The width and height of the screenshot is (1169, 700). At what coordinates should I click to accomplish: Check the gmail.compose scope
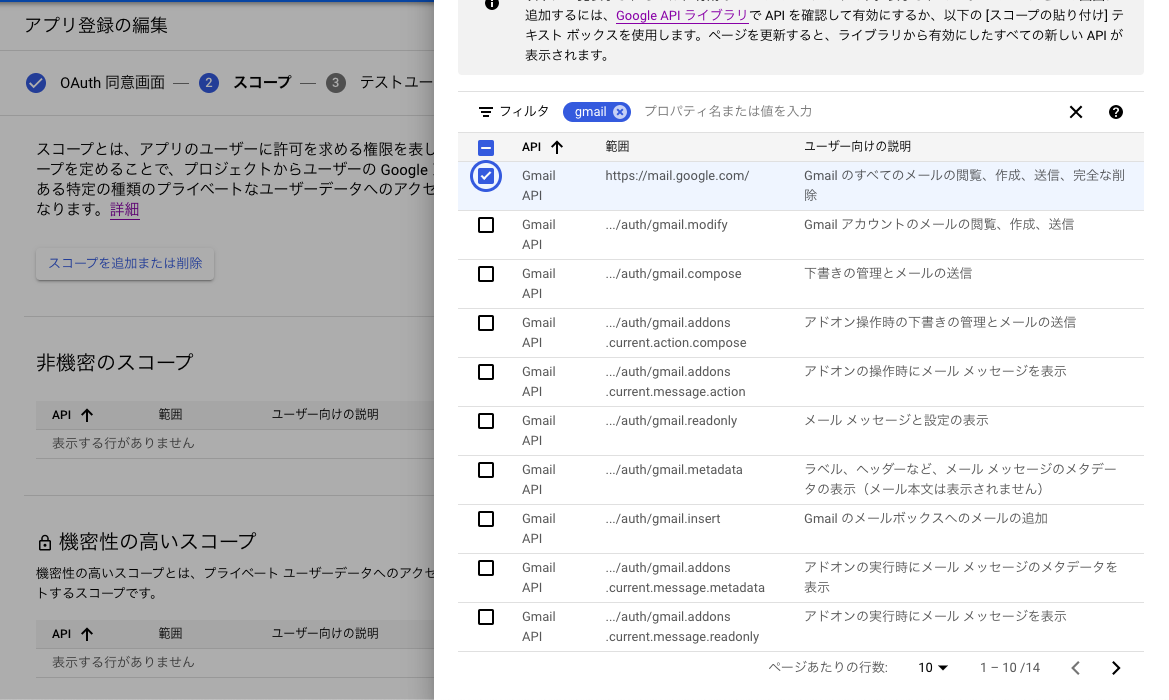(x=485, y=274)
